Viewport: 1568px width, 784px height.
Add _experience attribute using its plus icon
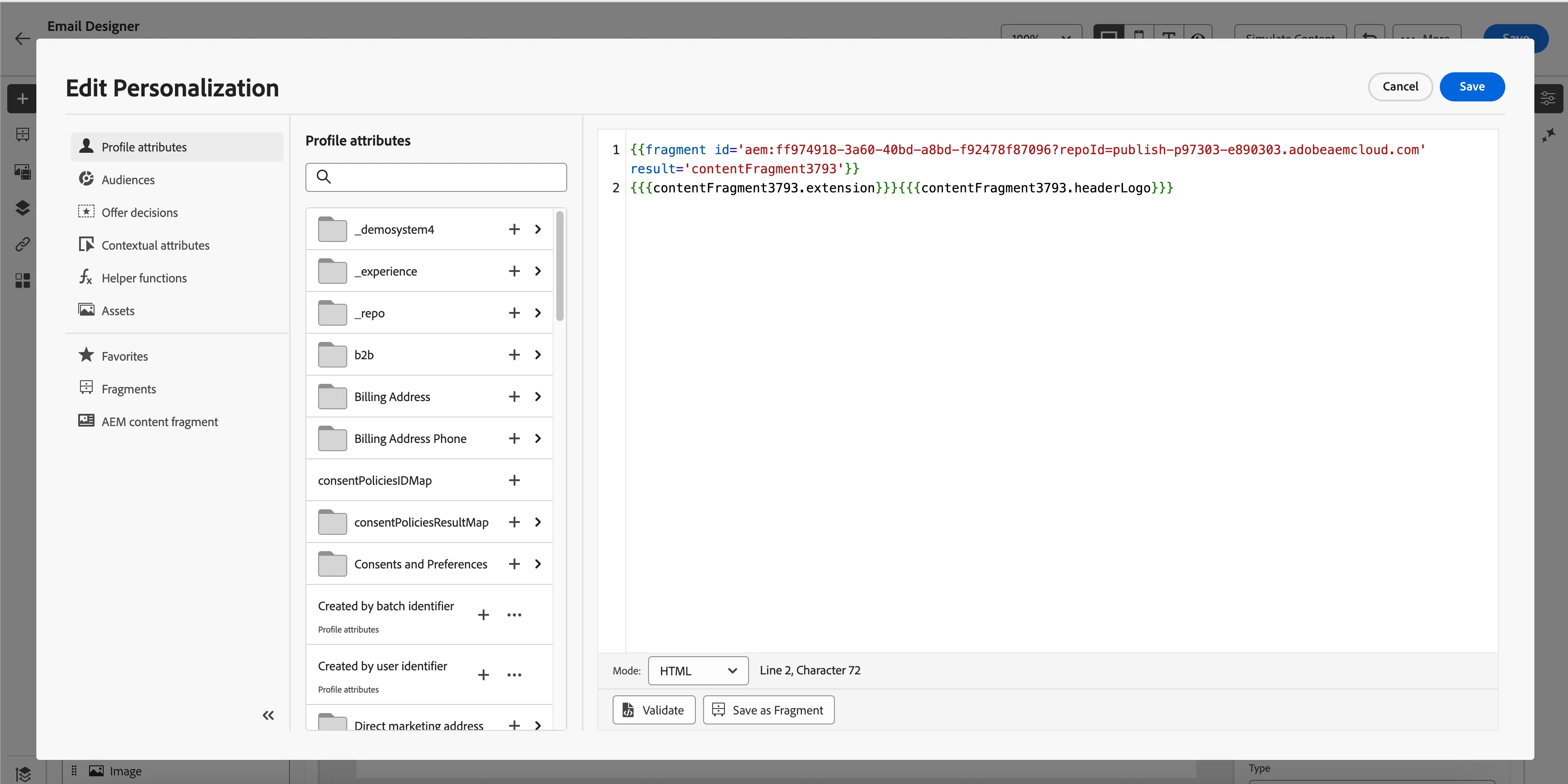tap(514, 271)
